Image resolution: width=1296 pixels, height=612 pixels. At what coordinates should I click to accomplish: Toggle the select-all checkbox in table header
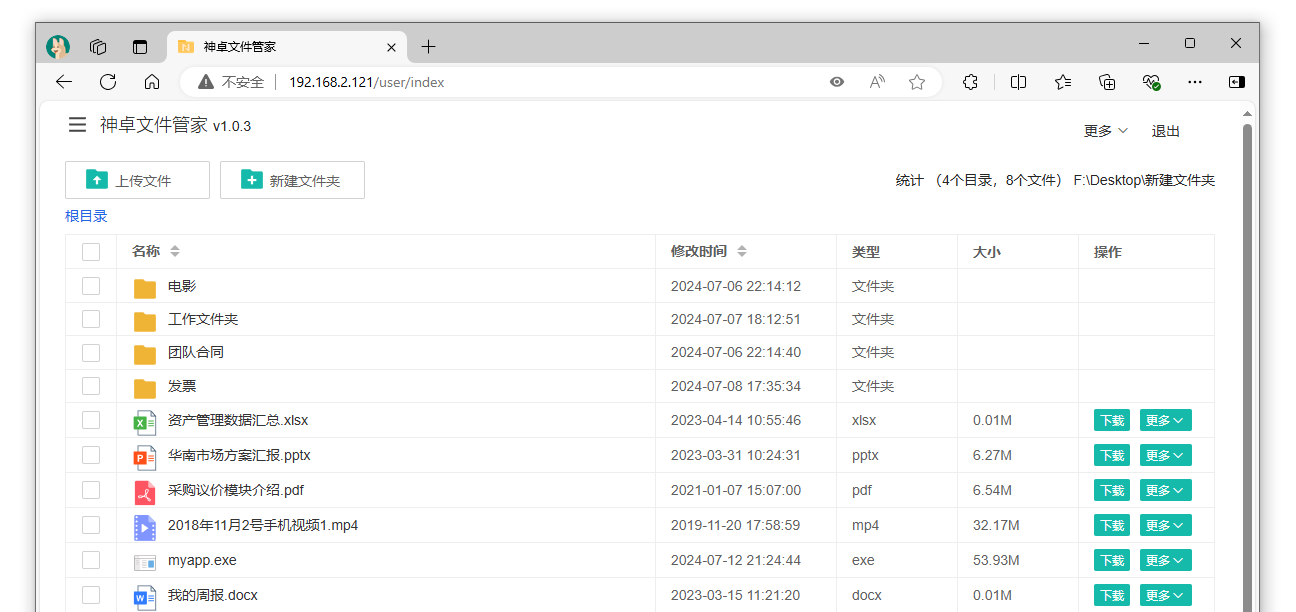(x=91, y=252)
